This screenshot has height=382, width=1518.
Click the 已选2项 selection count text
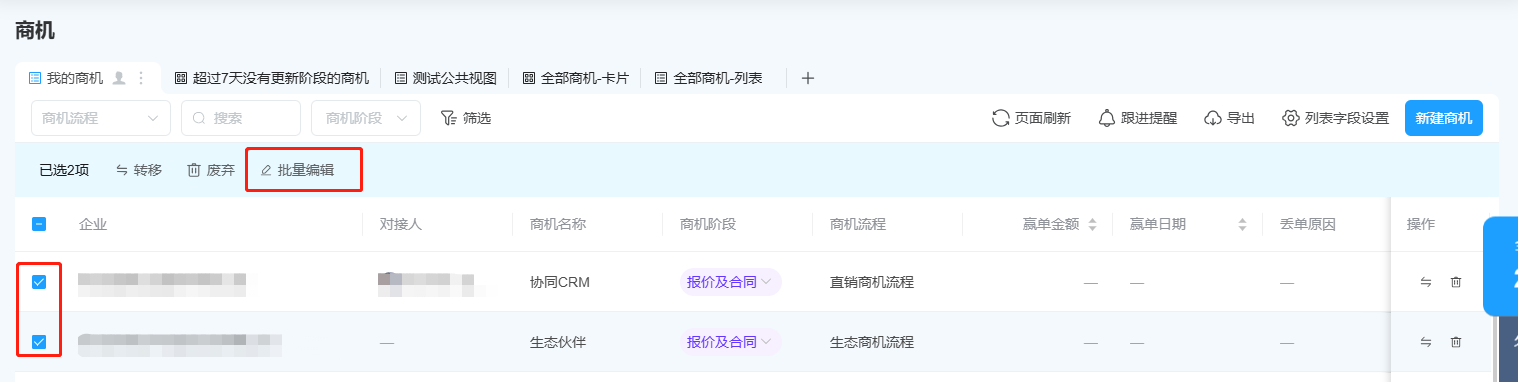click(64, 170)
